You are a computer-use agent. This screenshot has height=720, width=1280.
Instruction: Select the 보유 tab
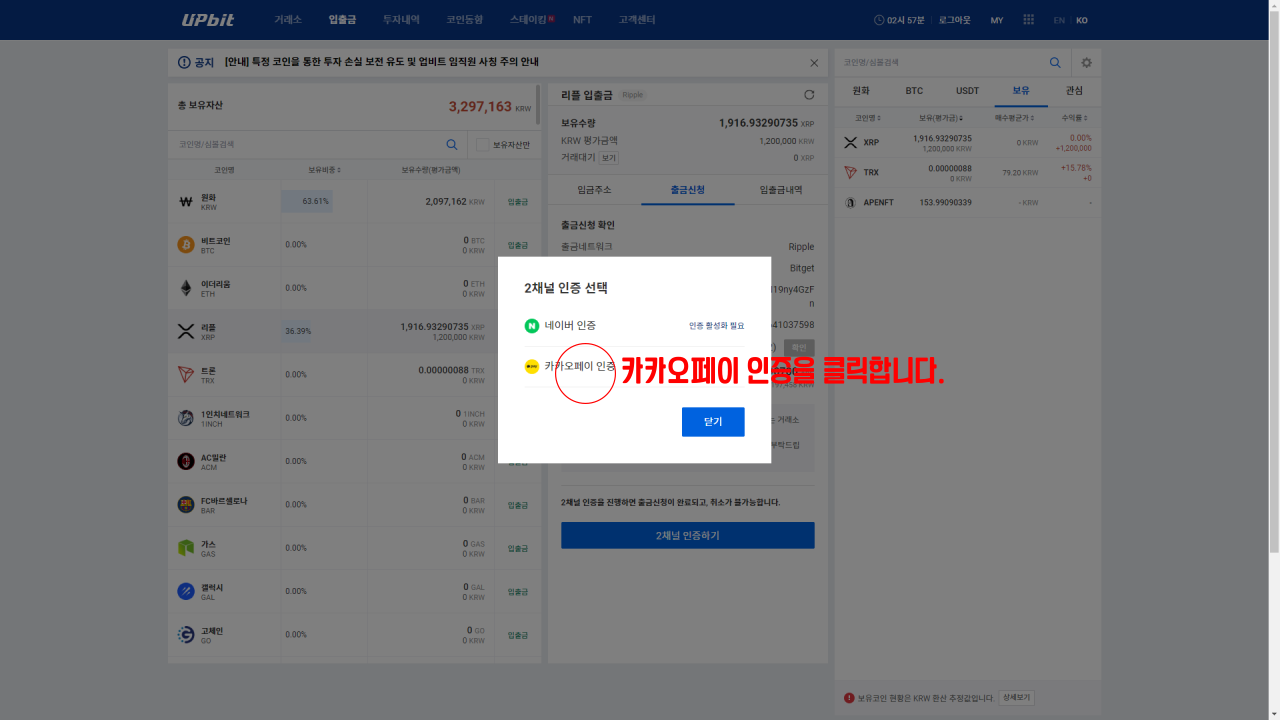tap(1021, 91)
